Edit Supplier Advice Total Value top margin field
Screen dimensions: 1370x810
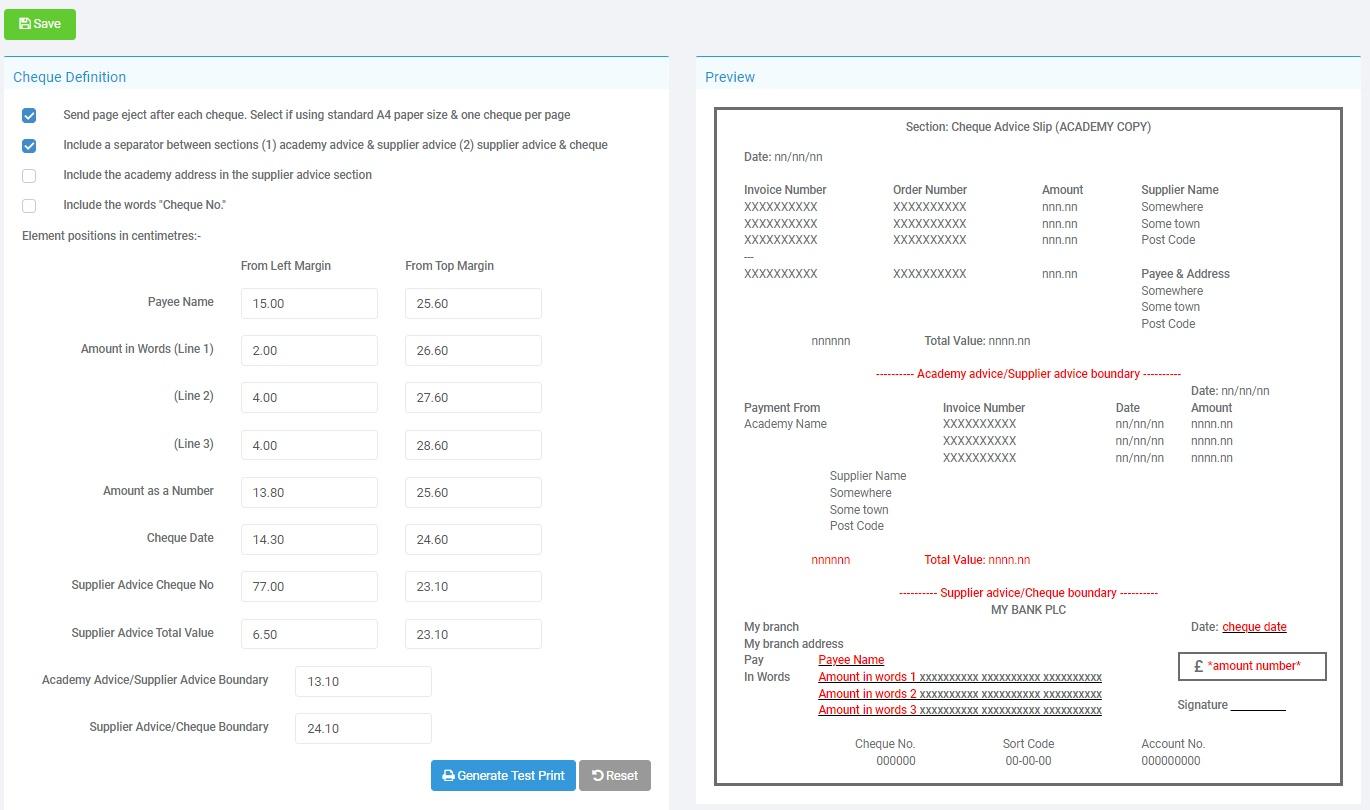pyautogui.click(x=473, y=635)
